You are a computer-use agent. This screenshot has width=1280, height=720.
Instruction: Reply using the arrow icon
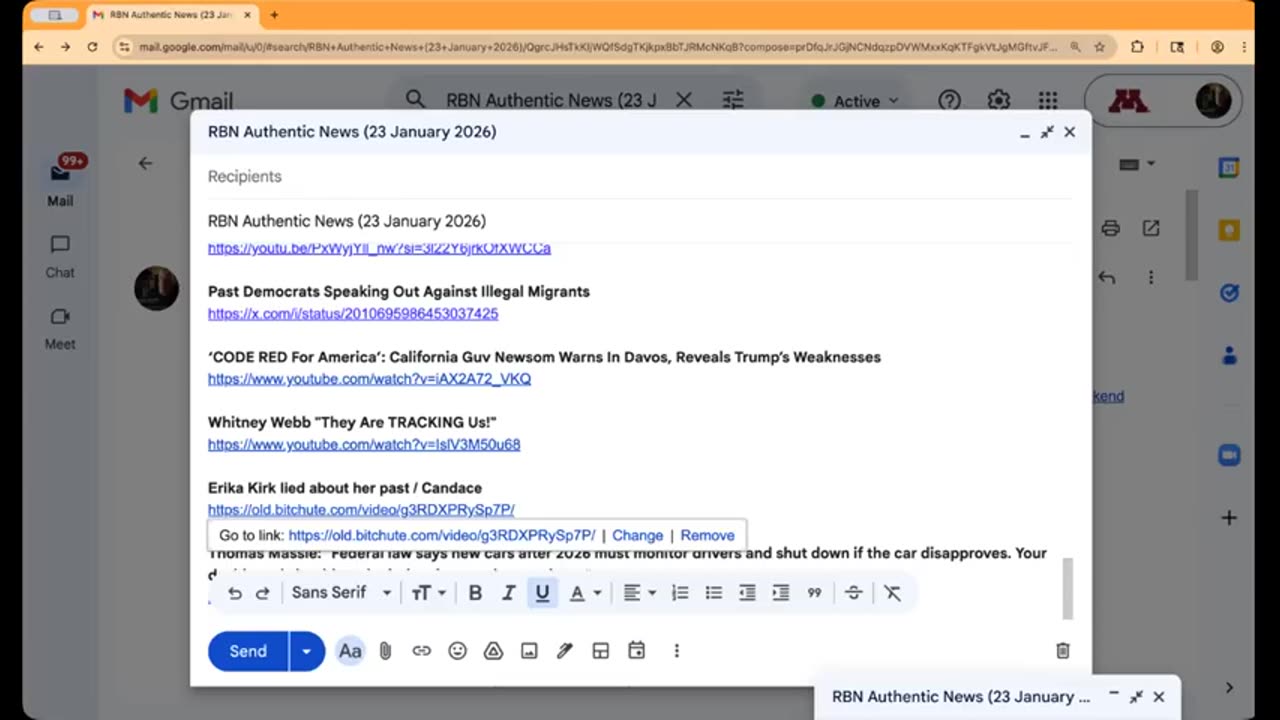coord(1106,277)
